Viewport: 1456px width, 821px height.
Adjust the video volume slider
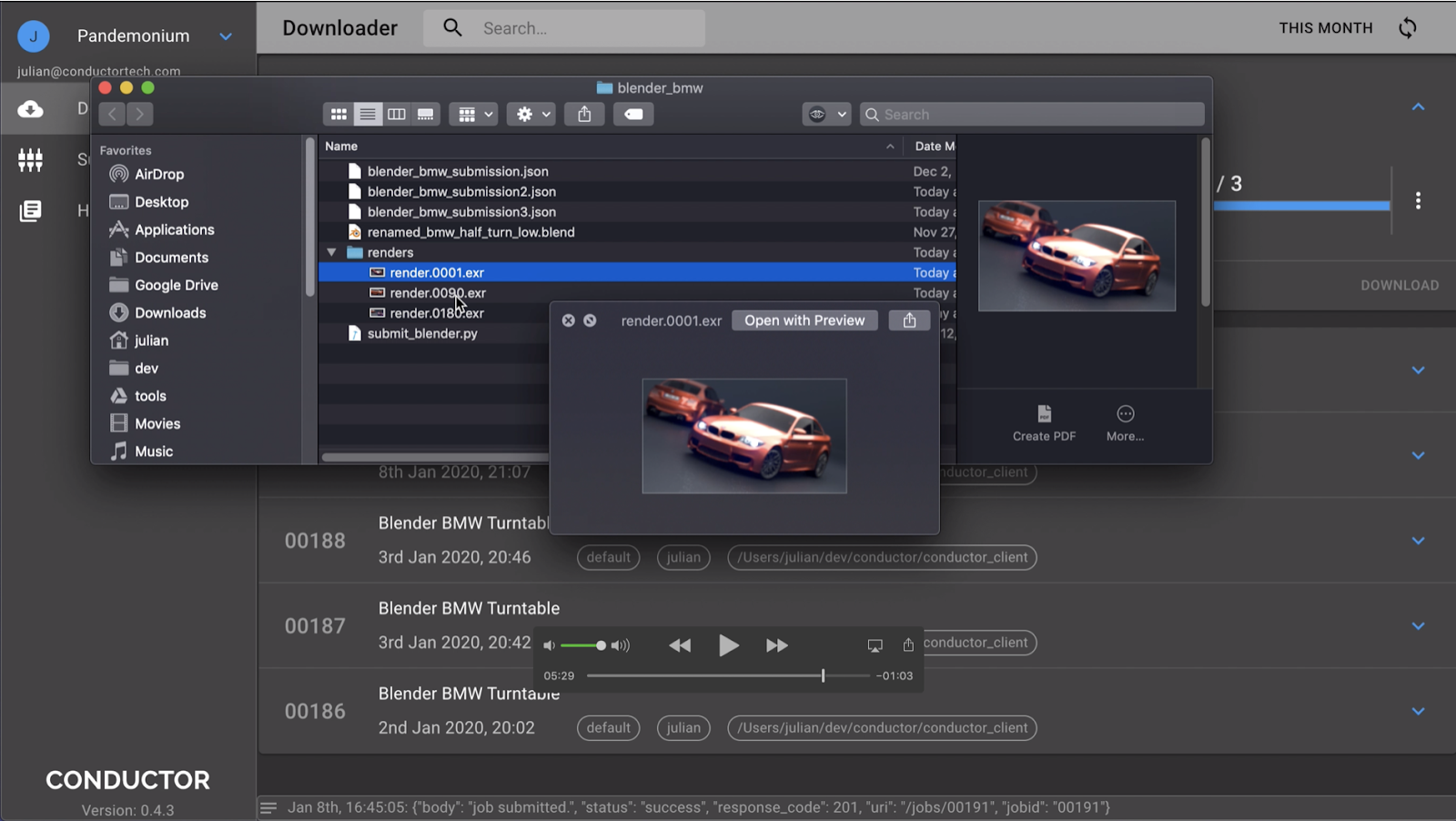583,645
